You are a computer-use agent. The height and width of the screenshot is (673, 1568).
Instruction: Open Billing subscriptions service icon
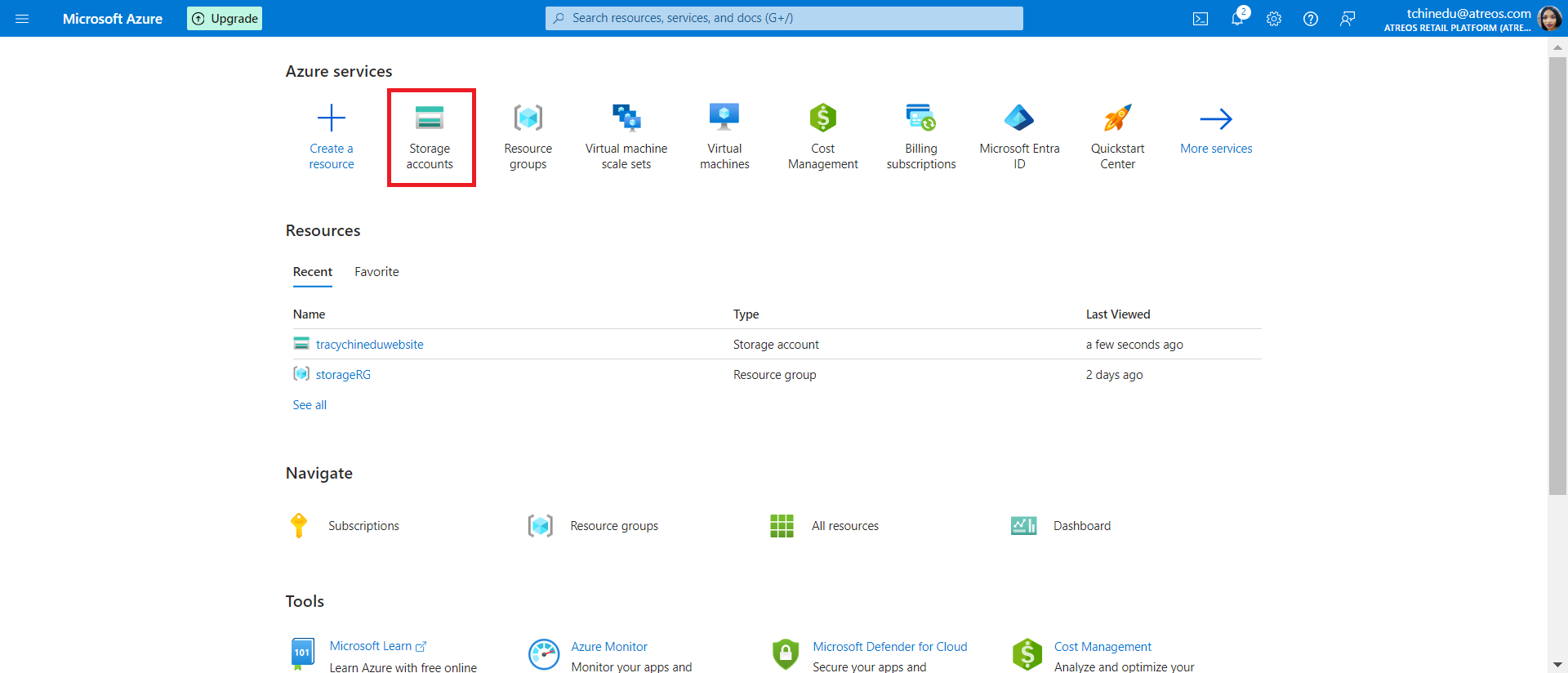[921, 118]
